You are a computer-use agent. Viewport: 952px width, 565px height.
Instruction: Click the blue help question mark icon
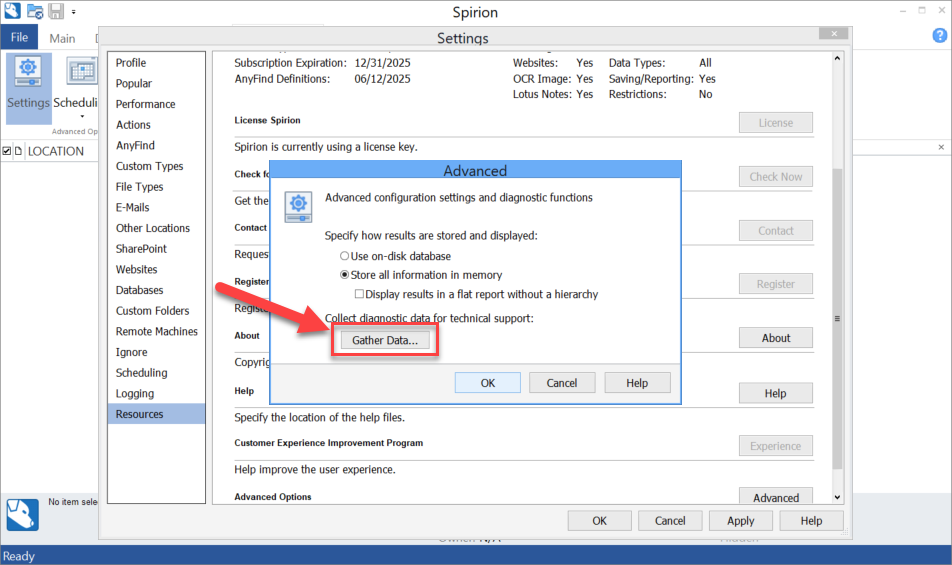click(939, 36)
